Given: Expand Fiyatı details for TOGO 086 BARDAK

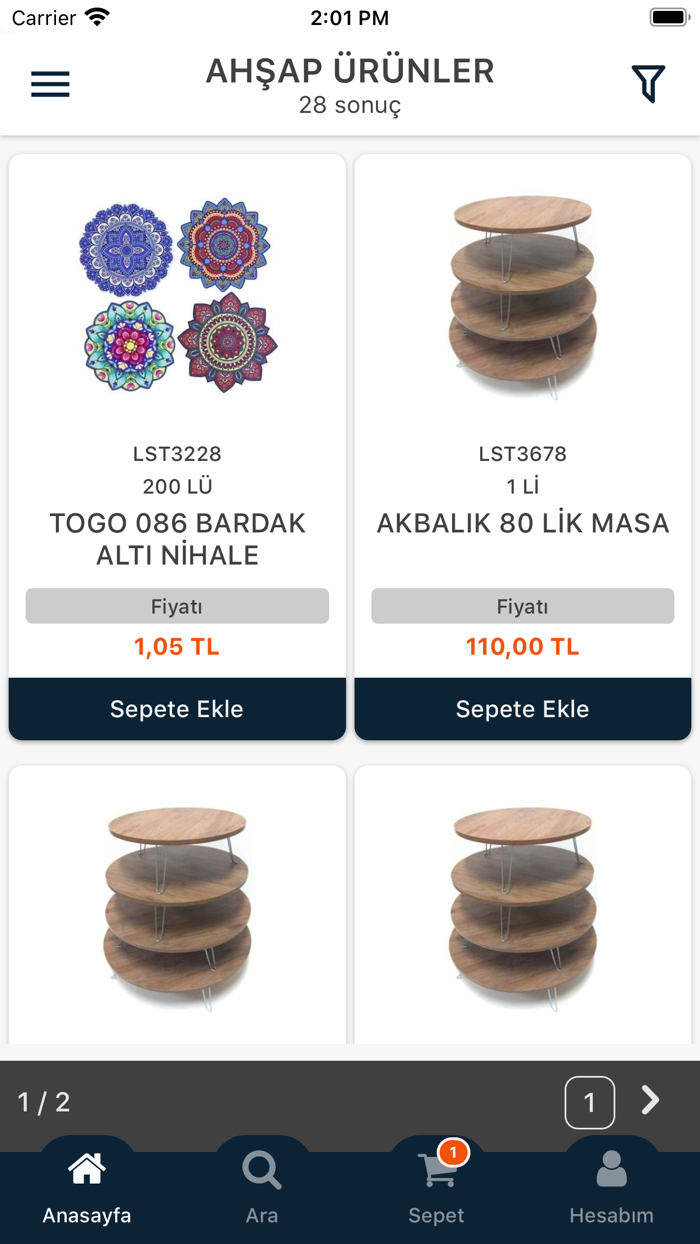Looking at the screenshot, I should tap(177, 606).
